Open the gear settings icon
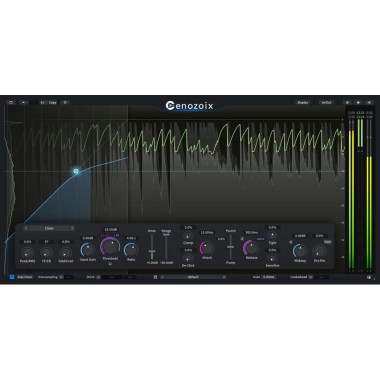The width and height of the screenshot is (380, 380). 347,102
